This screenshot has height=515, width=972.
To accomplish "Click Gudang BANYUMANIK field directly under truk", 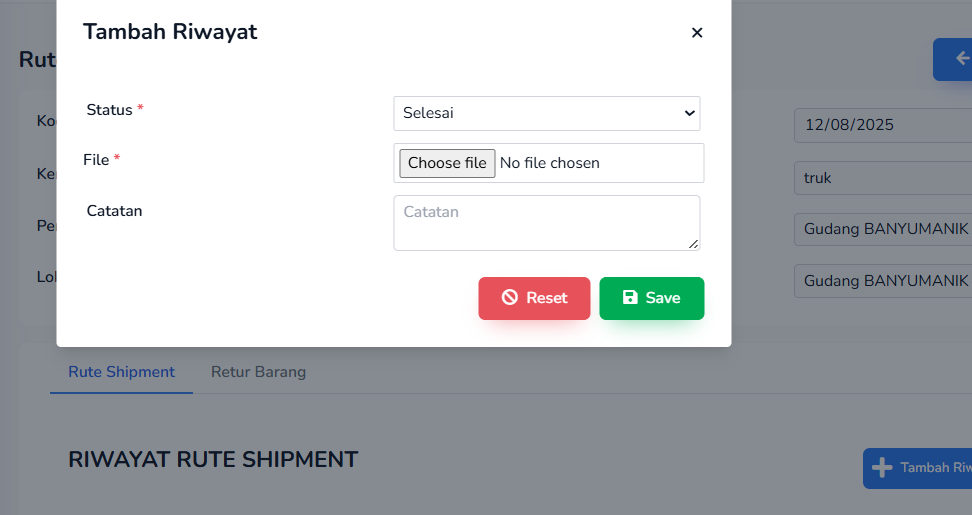I will 882,229.
